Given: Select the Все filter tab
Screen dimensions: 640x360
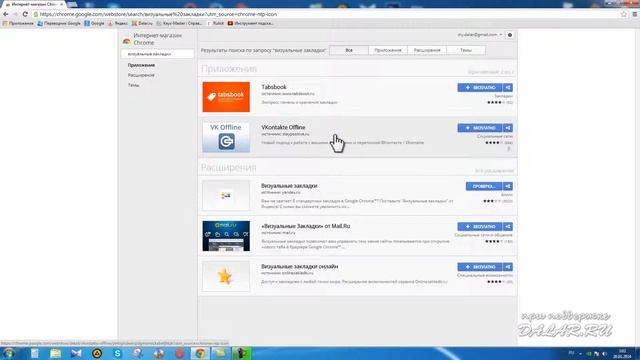Looking at the screenshot, I should 349,50.
